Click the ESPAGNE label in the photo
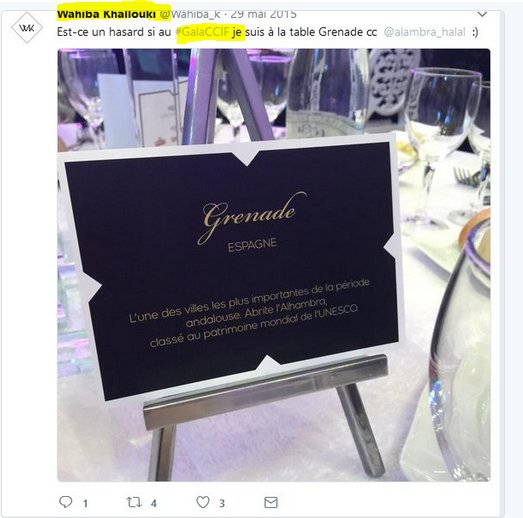The image size is (523, 518). [252, 245]
